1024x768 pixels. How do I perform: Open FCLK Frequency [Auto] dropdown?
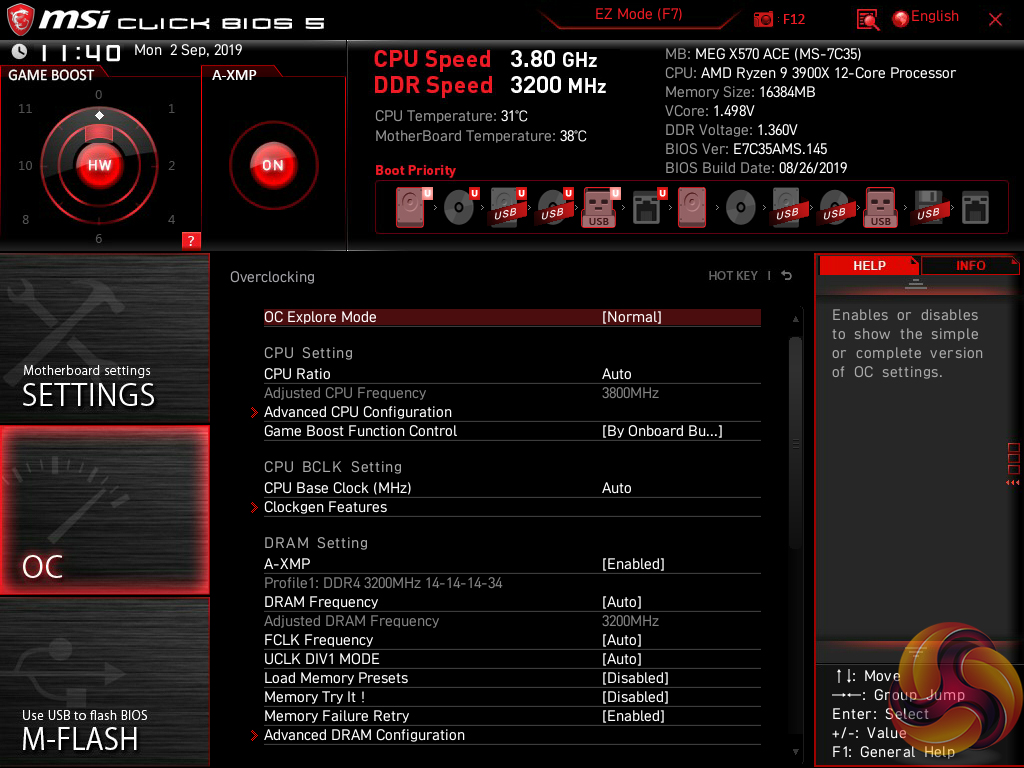point(512,640)
